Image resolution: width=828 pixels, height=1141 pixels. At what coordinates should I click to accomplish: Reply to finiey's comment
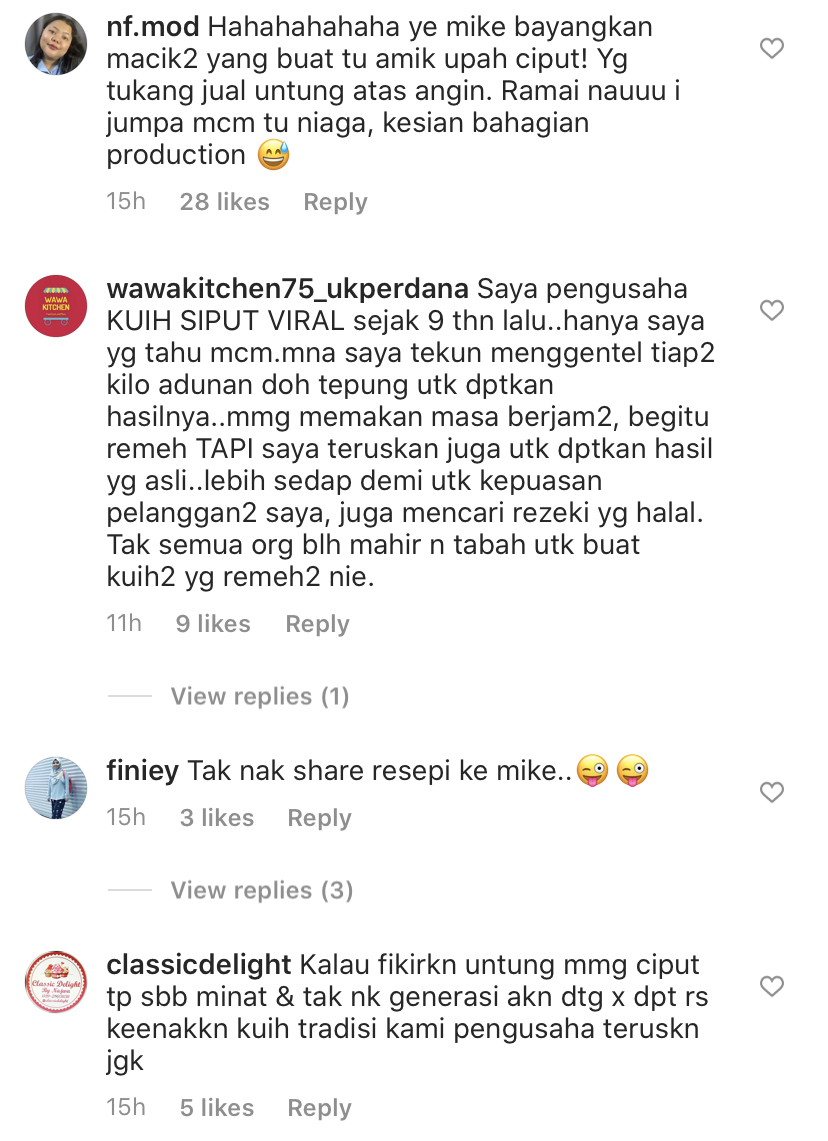coord(319,818)
